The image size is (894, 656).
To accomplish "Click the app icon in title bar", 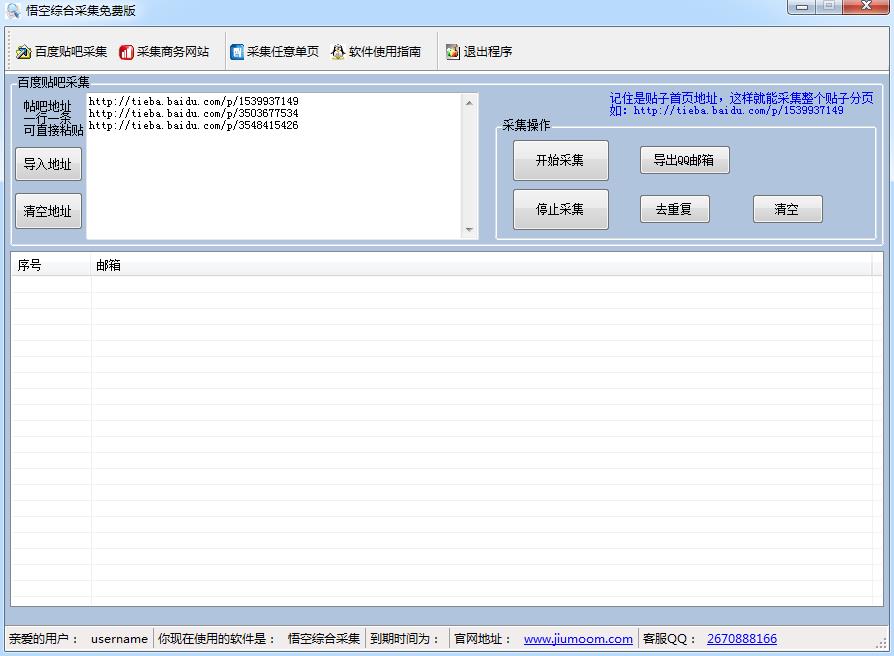I will pyautogui.click(x=13, y=10).
